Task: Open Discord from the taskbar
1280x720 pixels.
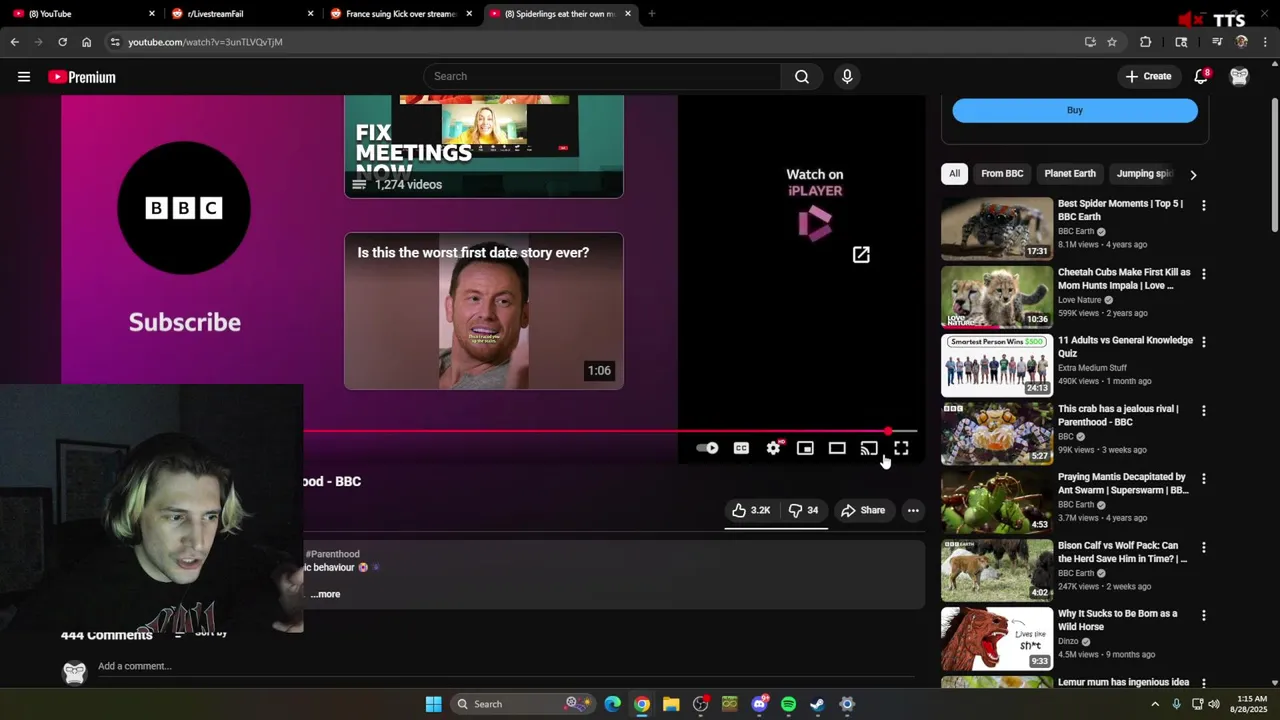Action: (x=759, y=704)
